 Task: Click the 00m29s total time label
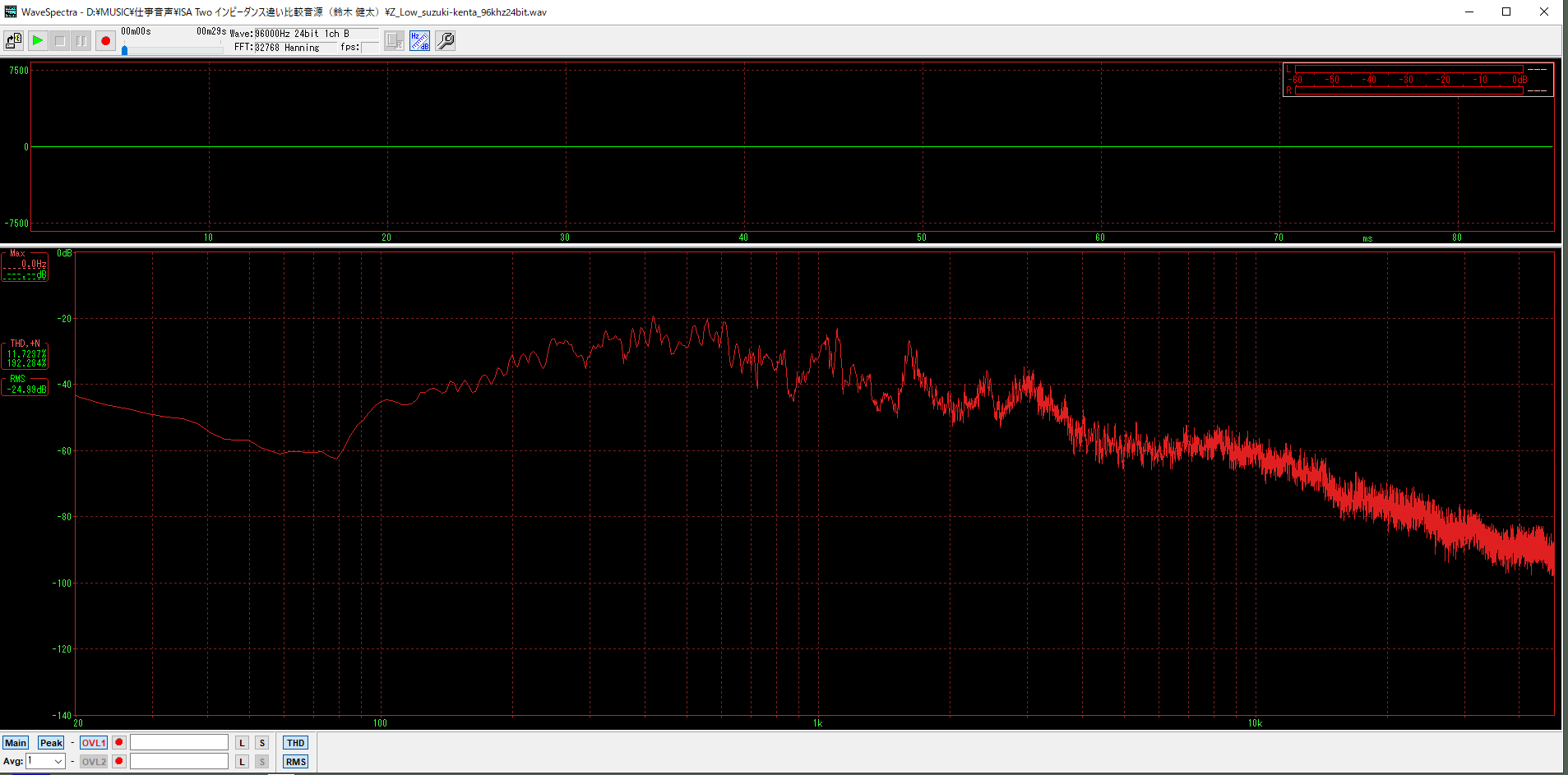point(211,31)
